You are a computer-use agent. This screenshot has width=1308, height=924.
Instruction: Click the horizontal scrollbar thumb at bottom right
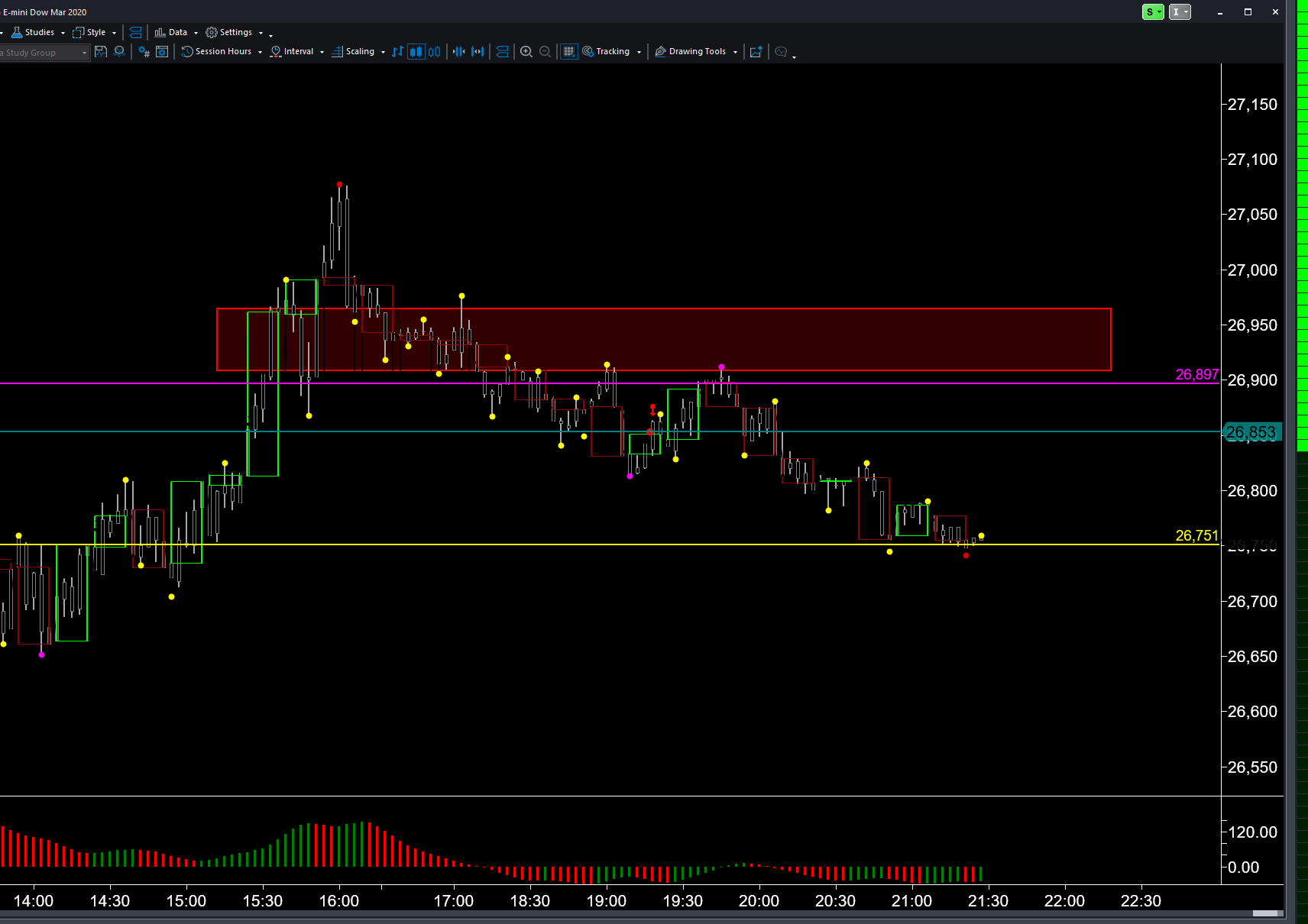point(1267,913)
